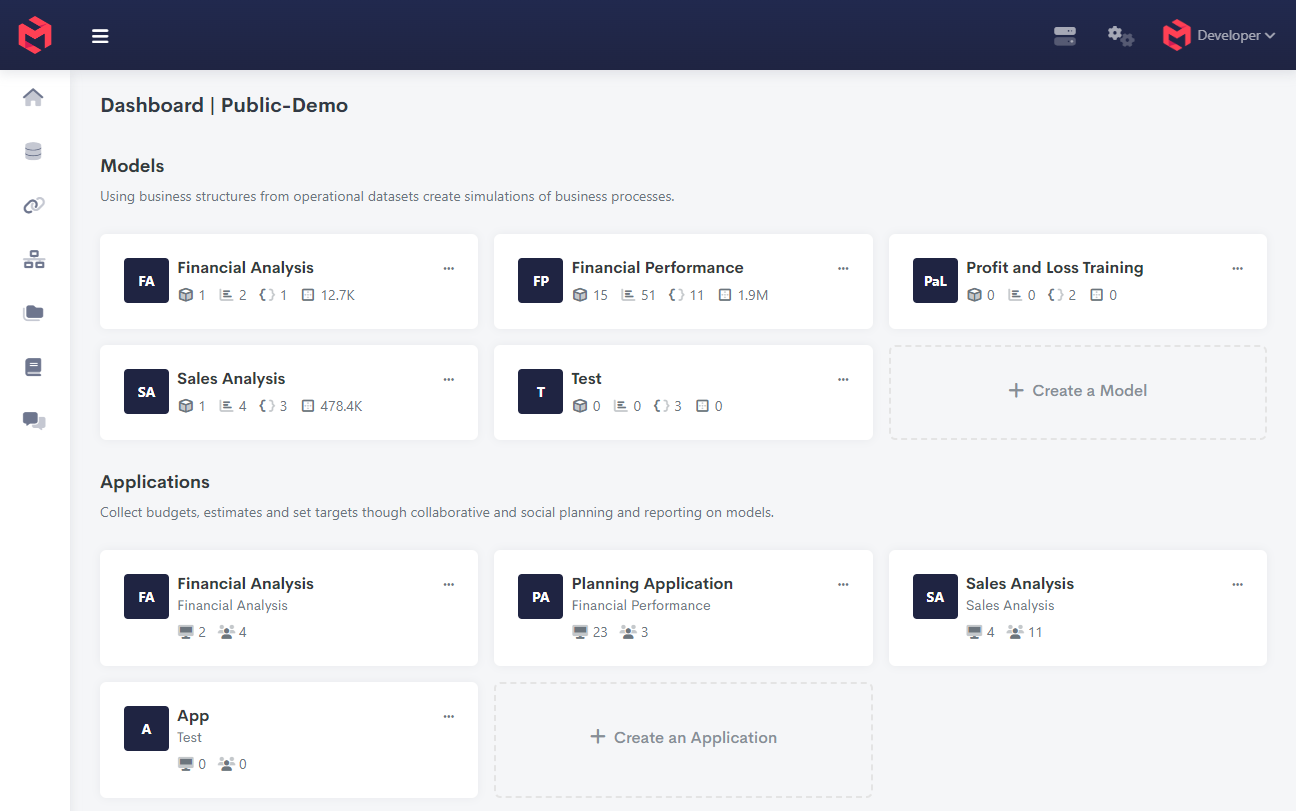Click the chat bubbles icon in the sidebar
1296x811 pixels.
pyautogui.click(x=34, y=421)
